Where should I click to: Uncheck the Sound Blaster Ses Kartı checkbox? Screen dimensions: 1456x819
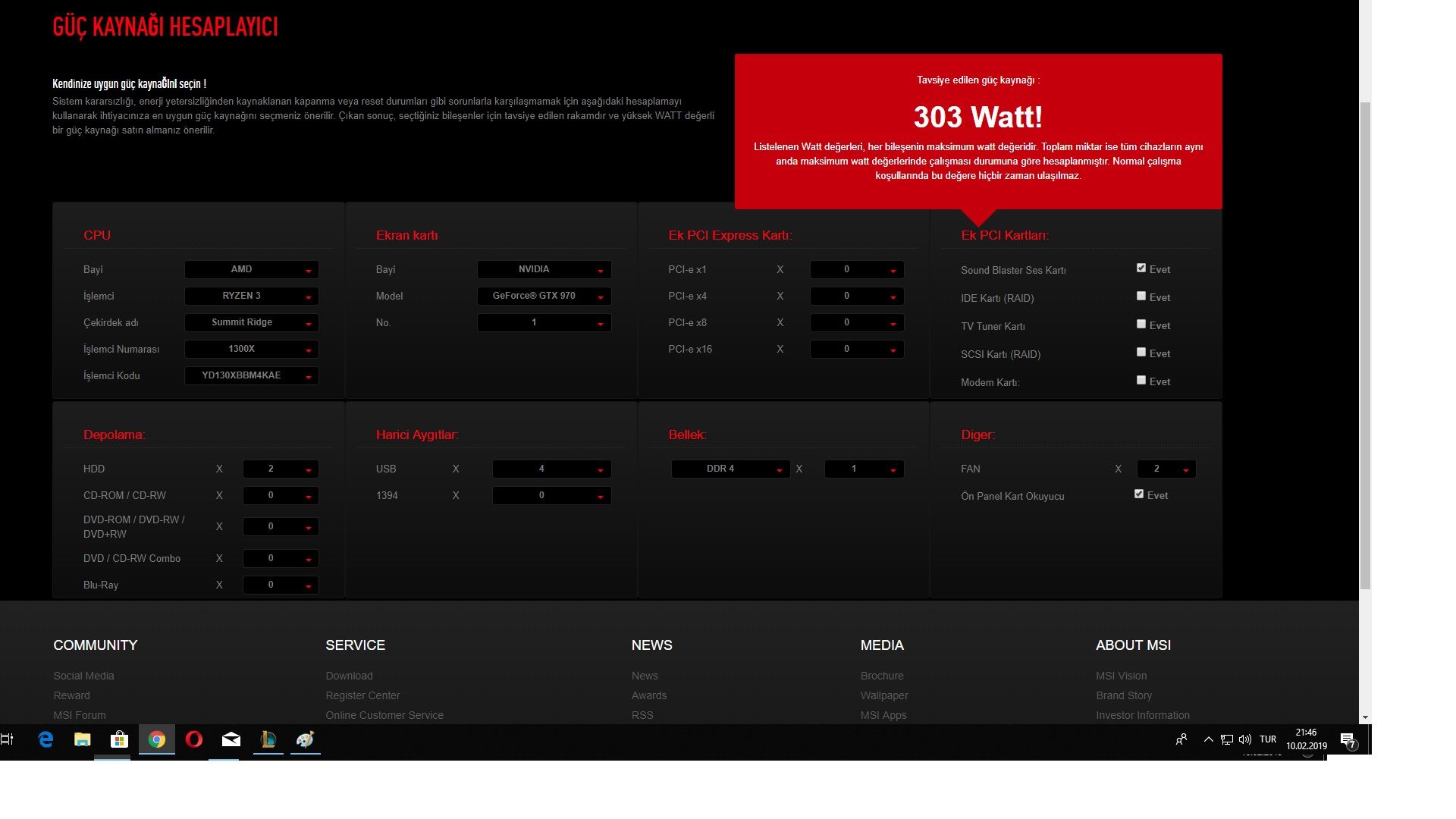pyautogui.click(x=1141, y=268)
